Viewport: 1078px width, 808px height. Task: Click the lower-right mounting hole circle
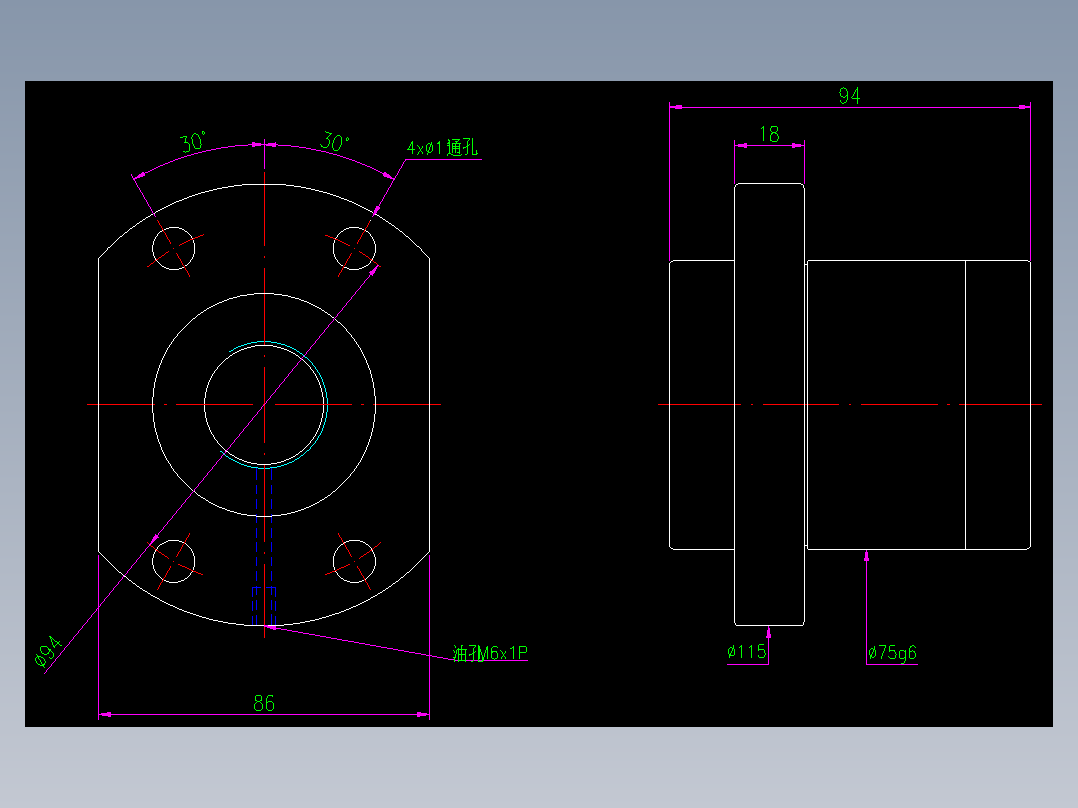point(354,561)
